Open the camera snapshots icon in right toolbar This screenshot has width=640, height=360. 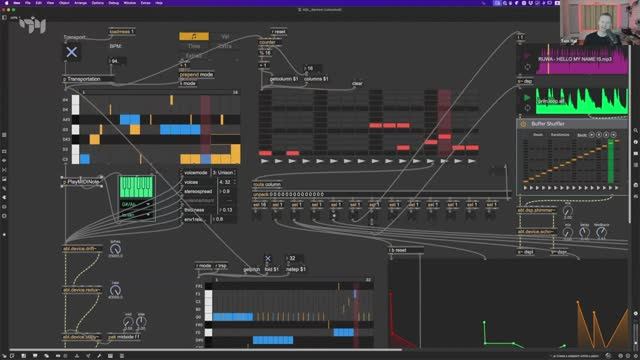(636, 185)
